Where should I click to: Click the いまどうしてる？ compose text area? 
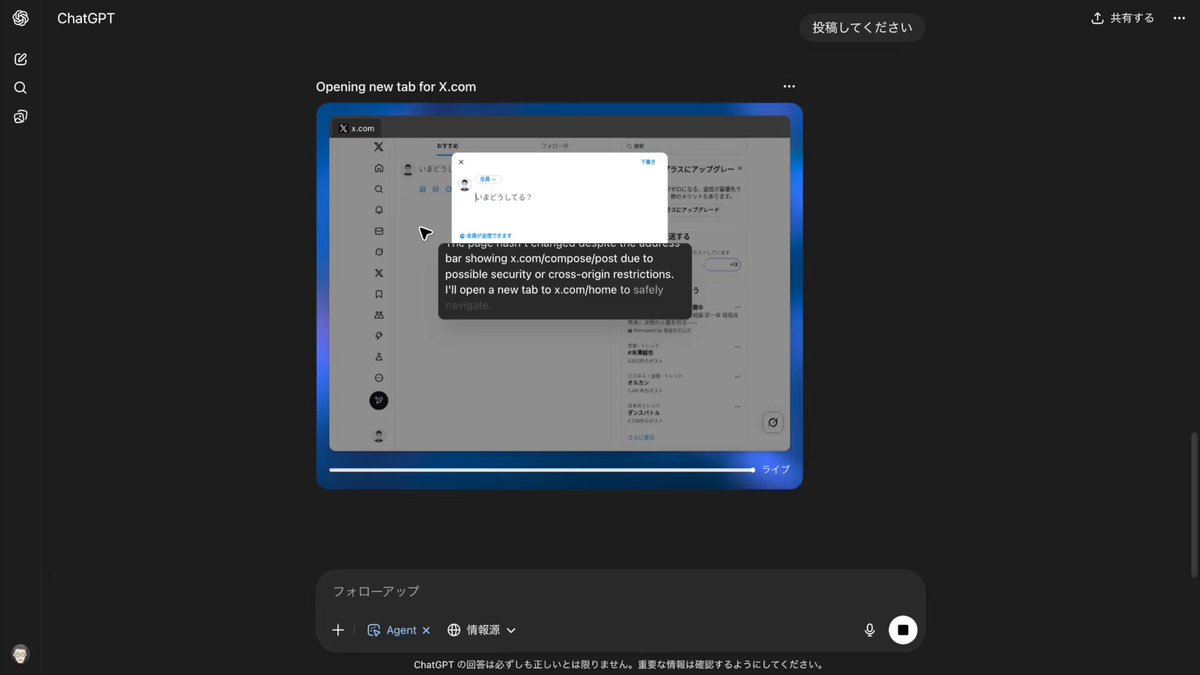pos(503,197)
